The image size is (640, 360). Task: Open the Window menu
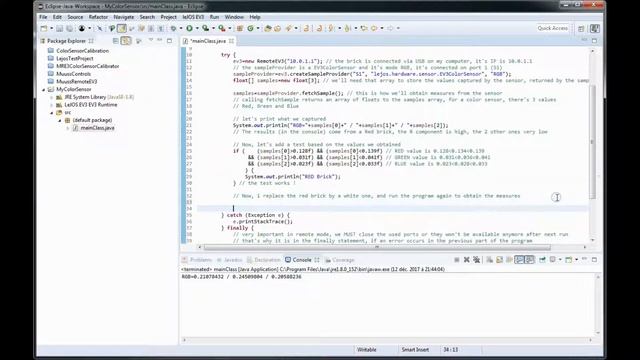pyautogui.click(x=234, y=17)
